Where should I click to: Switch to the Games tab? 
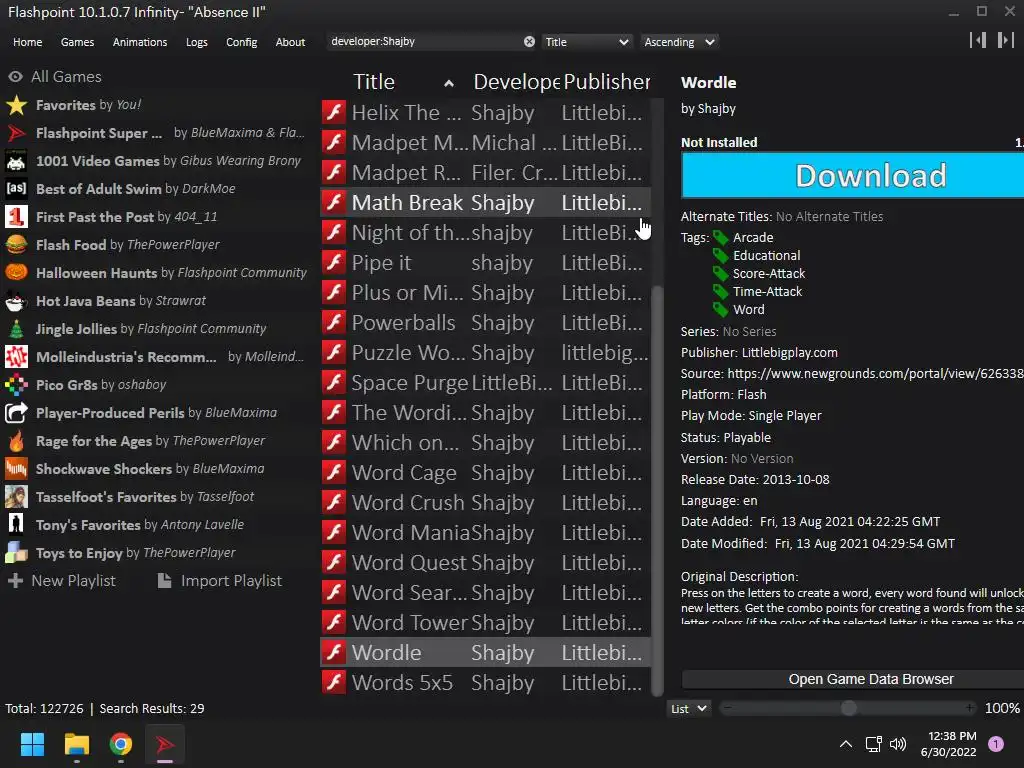tap(77, 42)
